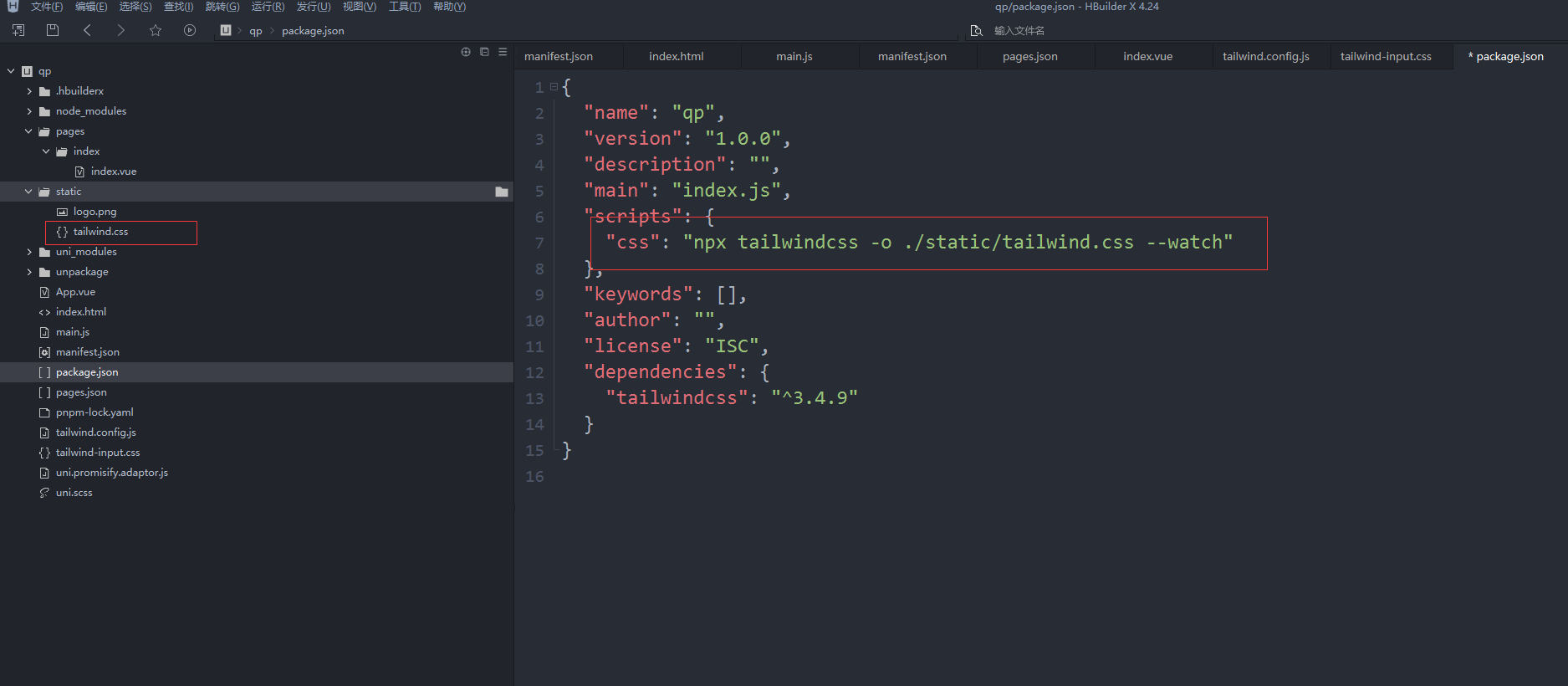This screenshot has height=686, width=1568.
Task: Switch to the first manifest.json tab
Action: point(559,57)
